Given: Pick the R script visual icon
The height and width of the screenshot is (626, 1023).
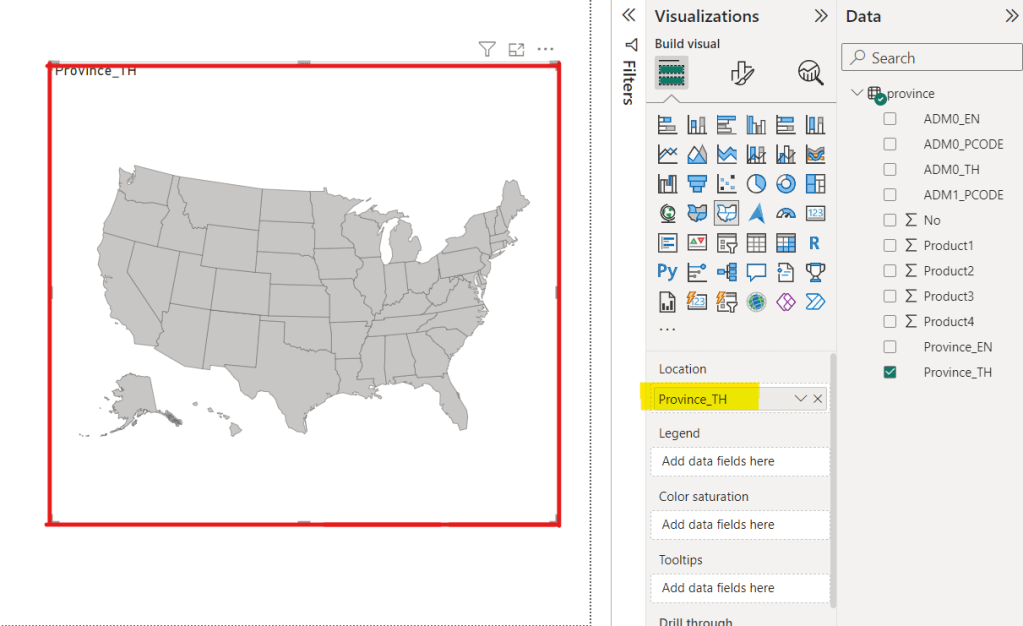Looking at the screenshot, I should click(x=814, y=242).
